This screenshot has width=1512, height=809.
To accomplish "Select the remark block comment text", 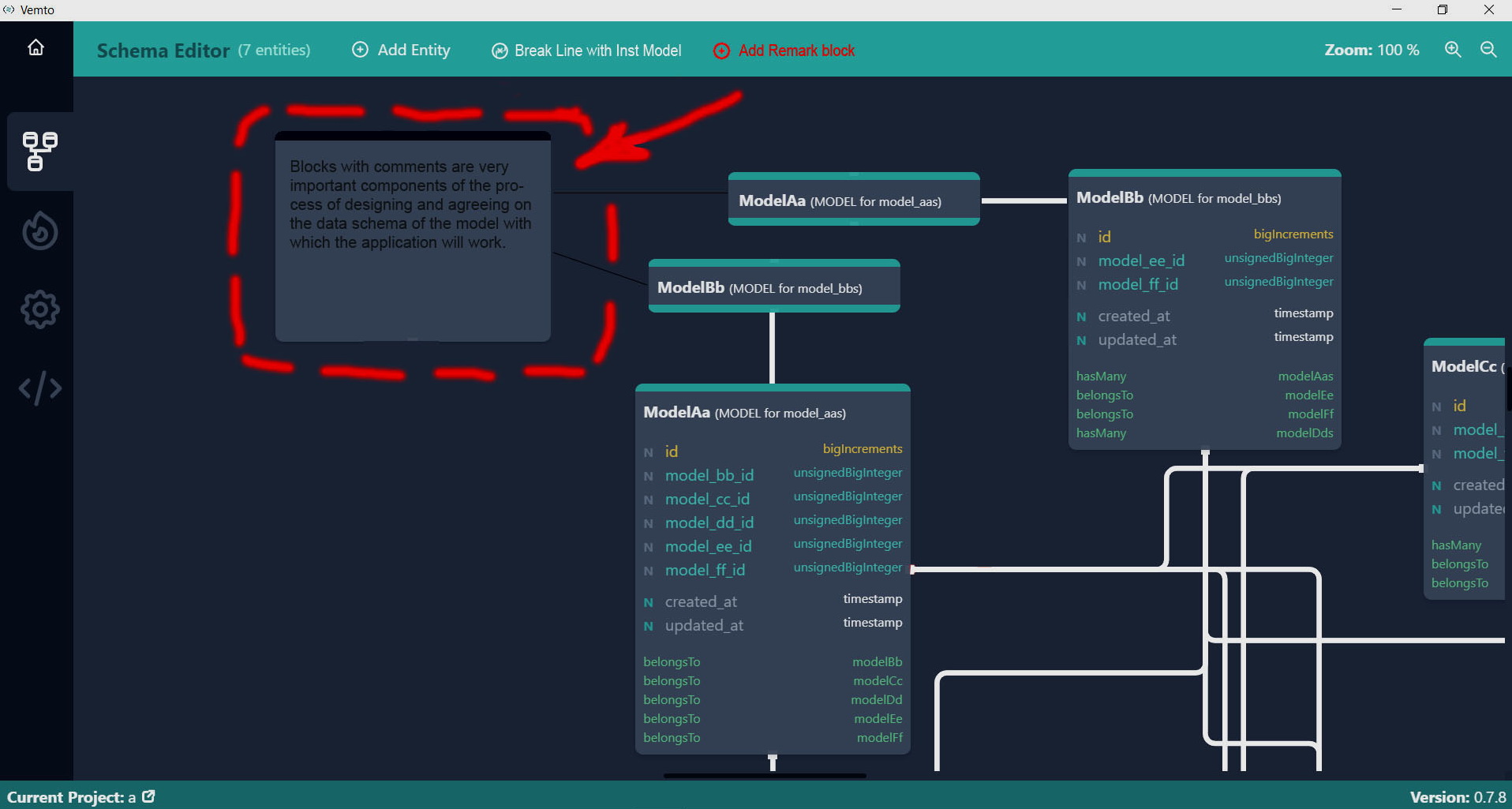I will [x=410, y=204].
